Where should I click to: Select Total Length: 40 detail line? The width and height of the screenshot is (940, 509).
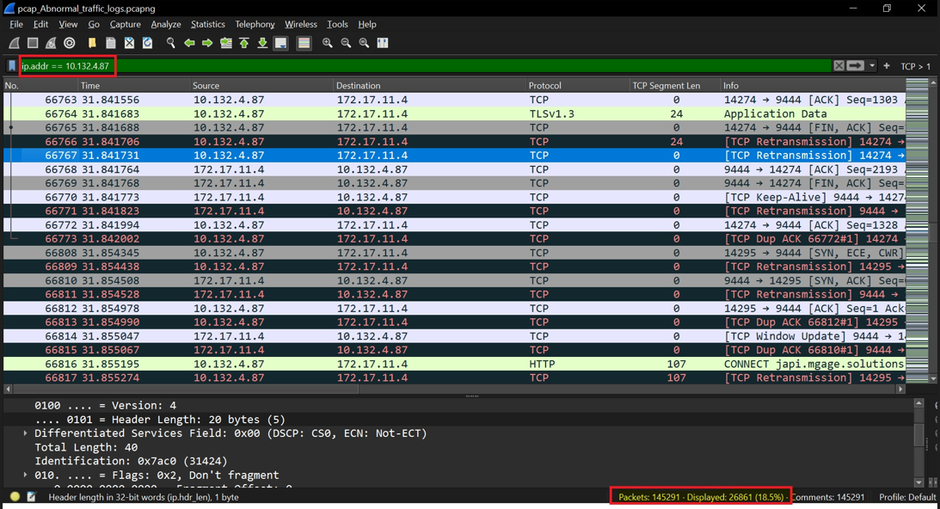86,447
